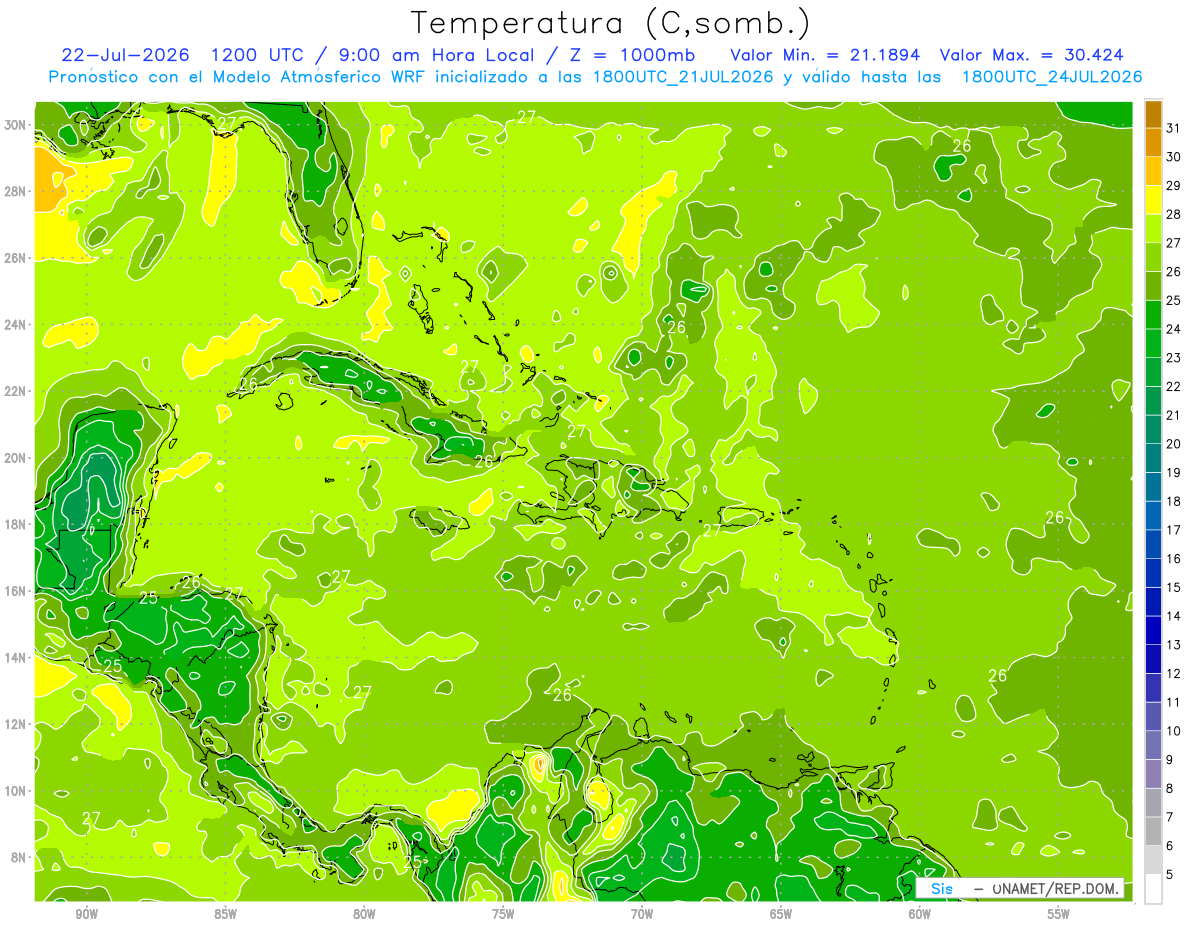Click the 28 value on the color scale
The width and height of the screenshot is (1200, 927).
coord(1174,214)
